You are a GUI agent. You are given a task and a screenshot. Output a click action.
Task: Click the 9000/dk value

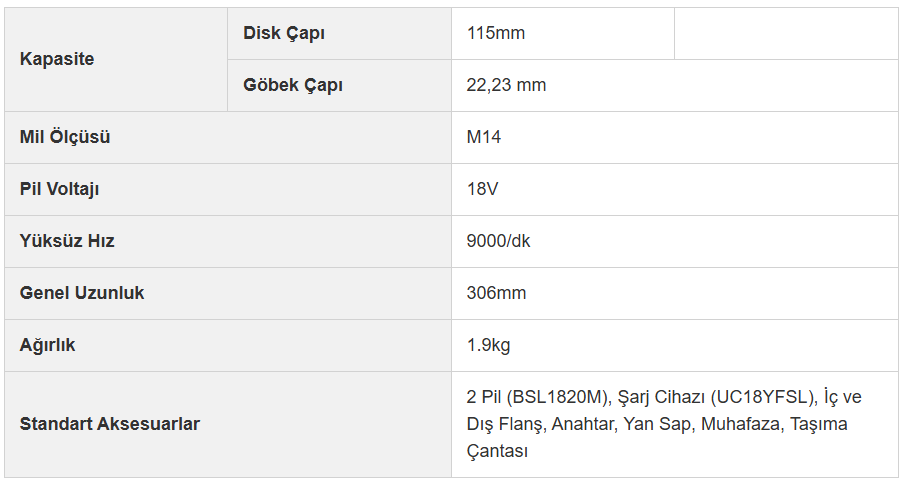coord(498,241)
